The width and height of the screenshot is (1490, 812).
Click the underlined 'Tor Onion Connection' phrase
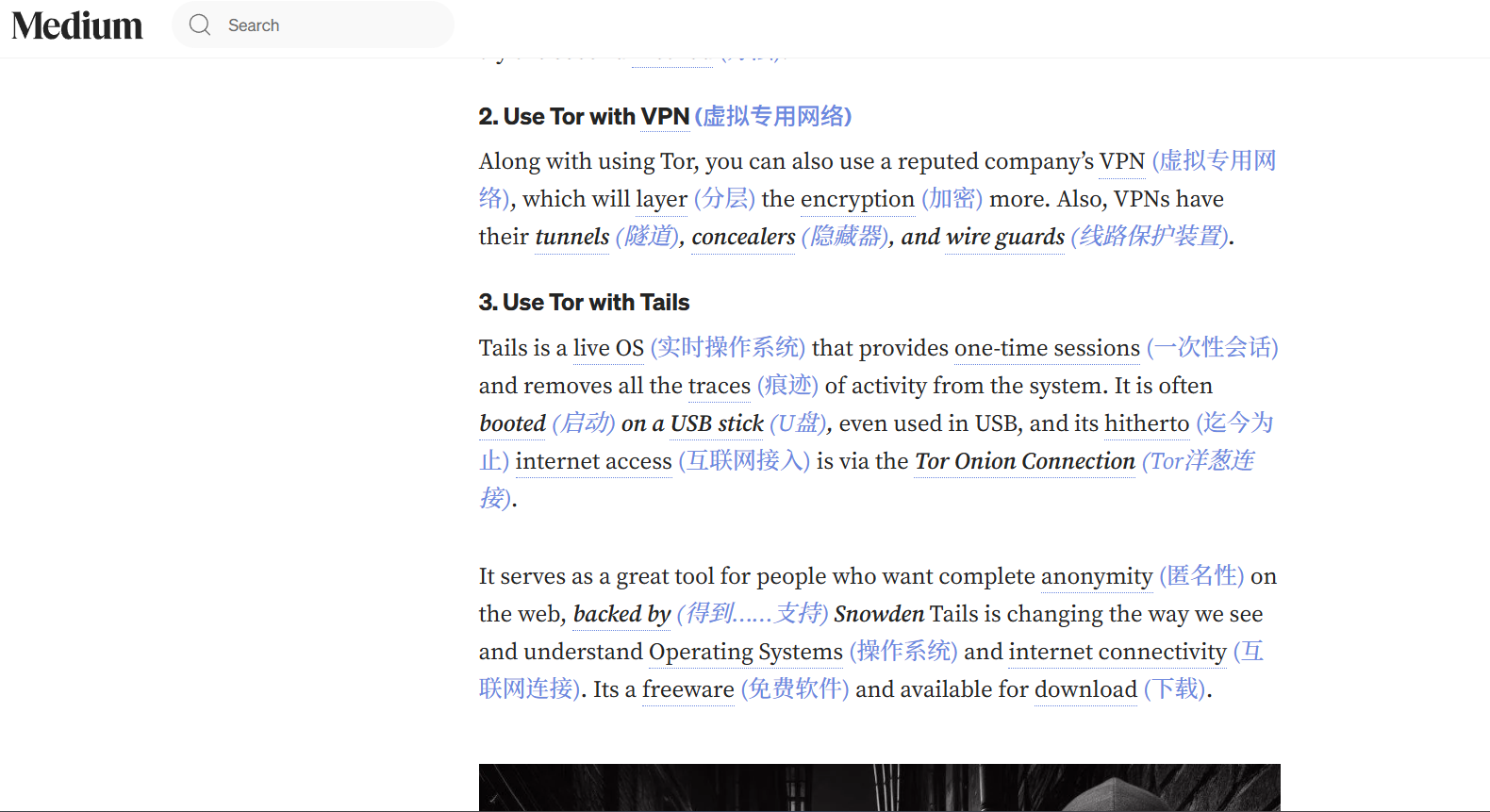point(1025,461)
